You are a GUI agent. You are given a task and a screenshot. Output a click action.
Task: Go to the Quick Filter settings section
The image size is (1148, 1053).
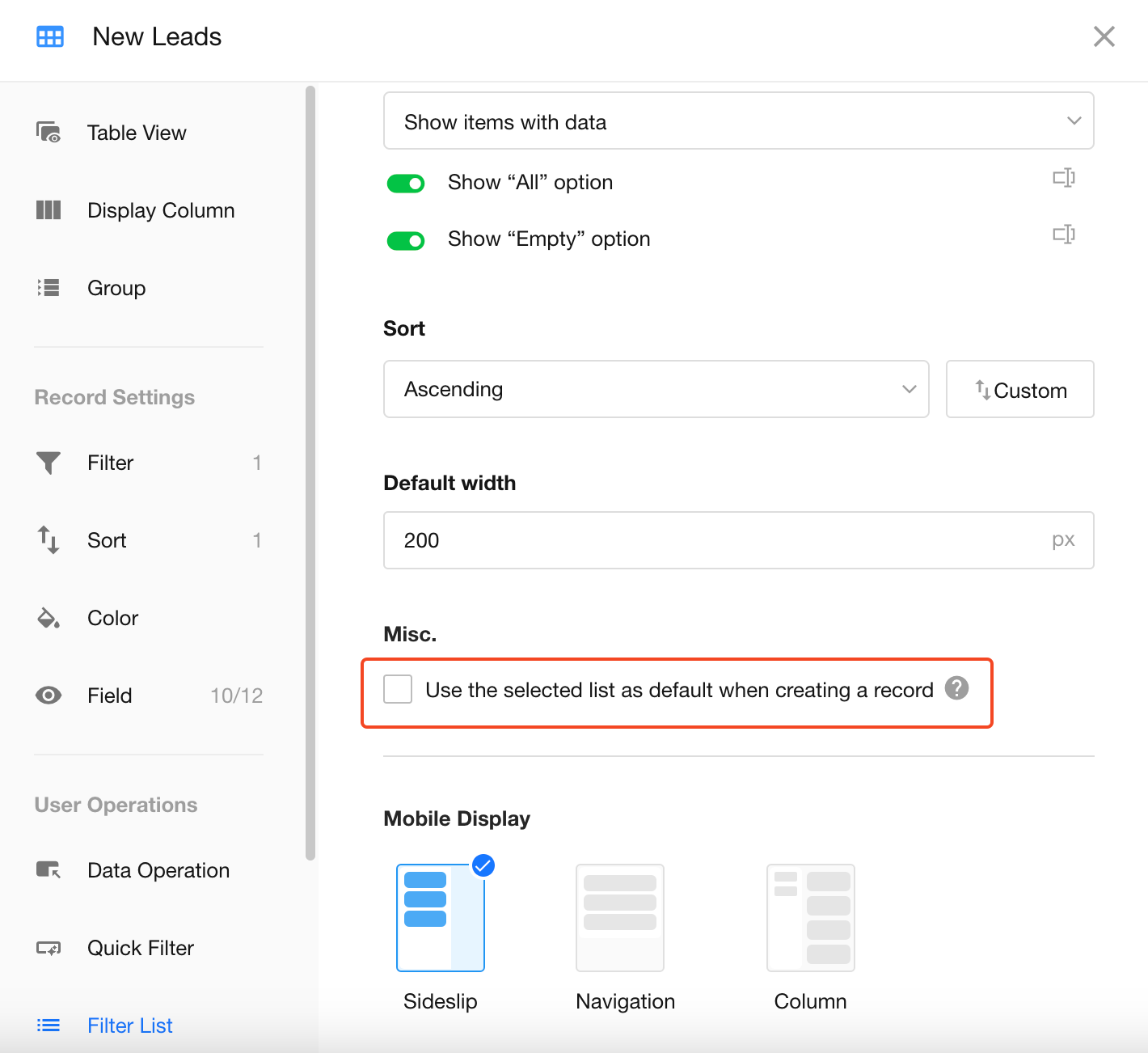coord(140,948)
